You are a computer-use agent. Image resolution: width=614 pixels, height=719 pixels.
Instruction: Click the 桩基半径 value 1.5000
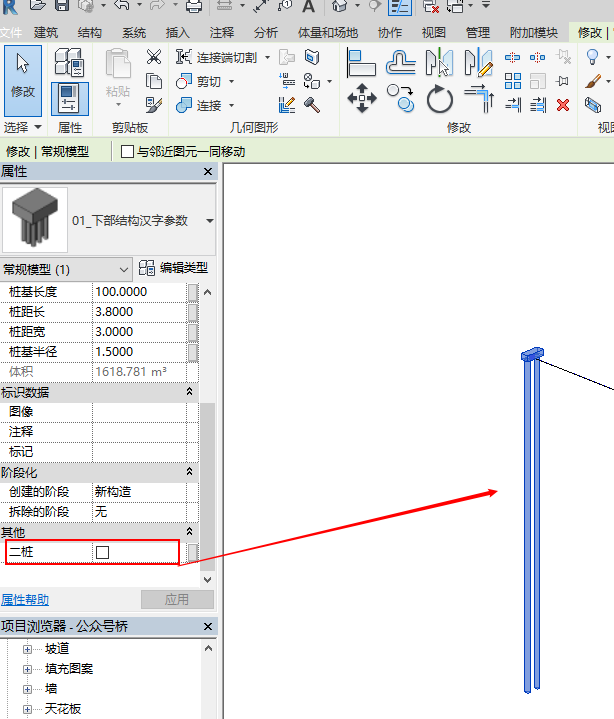point(139,352)
